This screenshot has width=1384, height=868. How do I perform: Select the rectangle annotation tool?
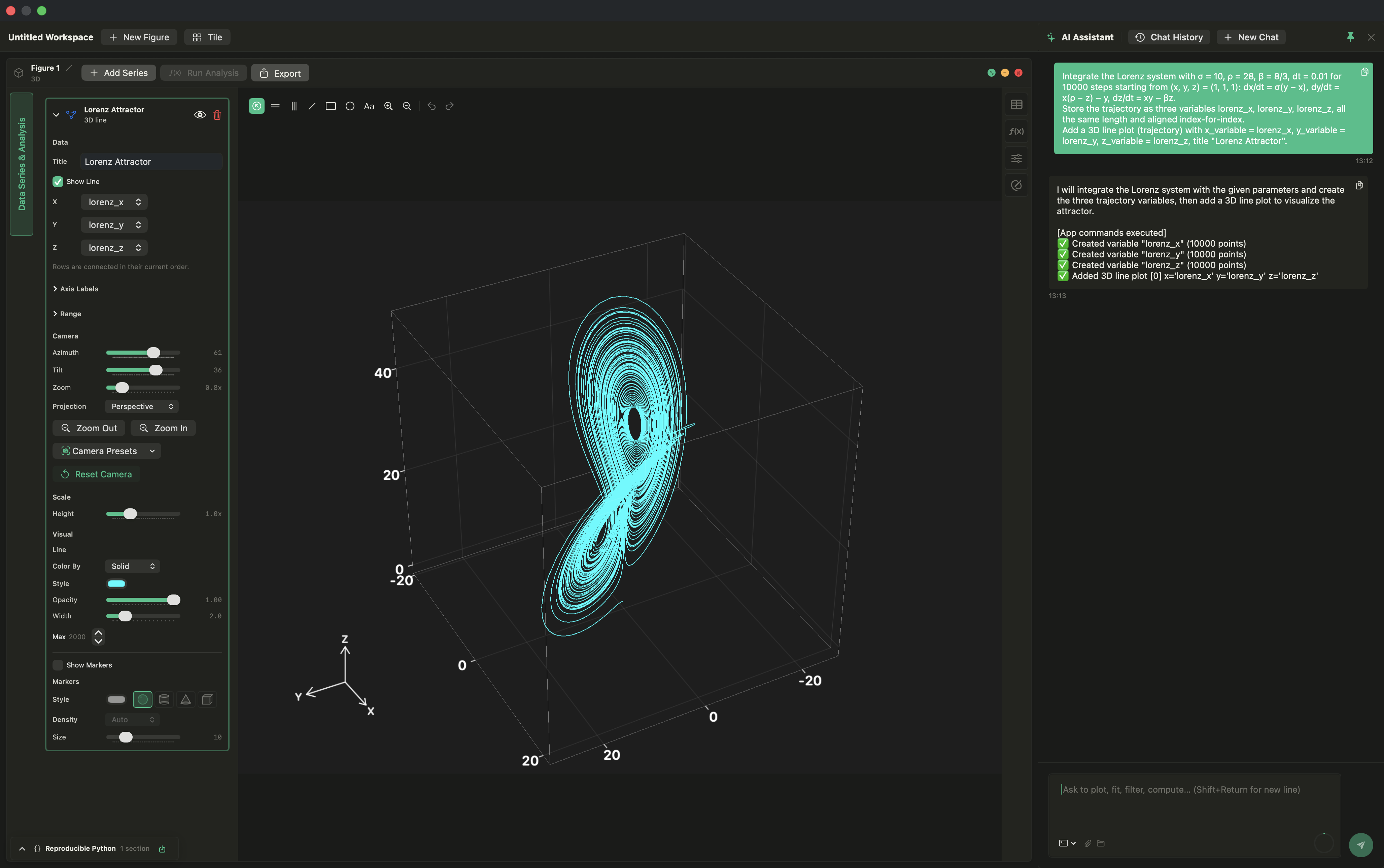331,106
